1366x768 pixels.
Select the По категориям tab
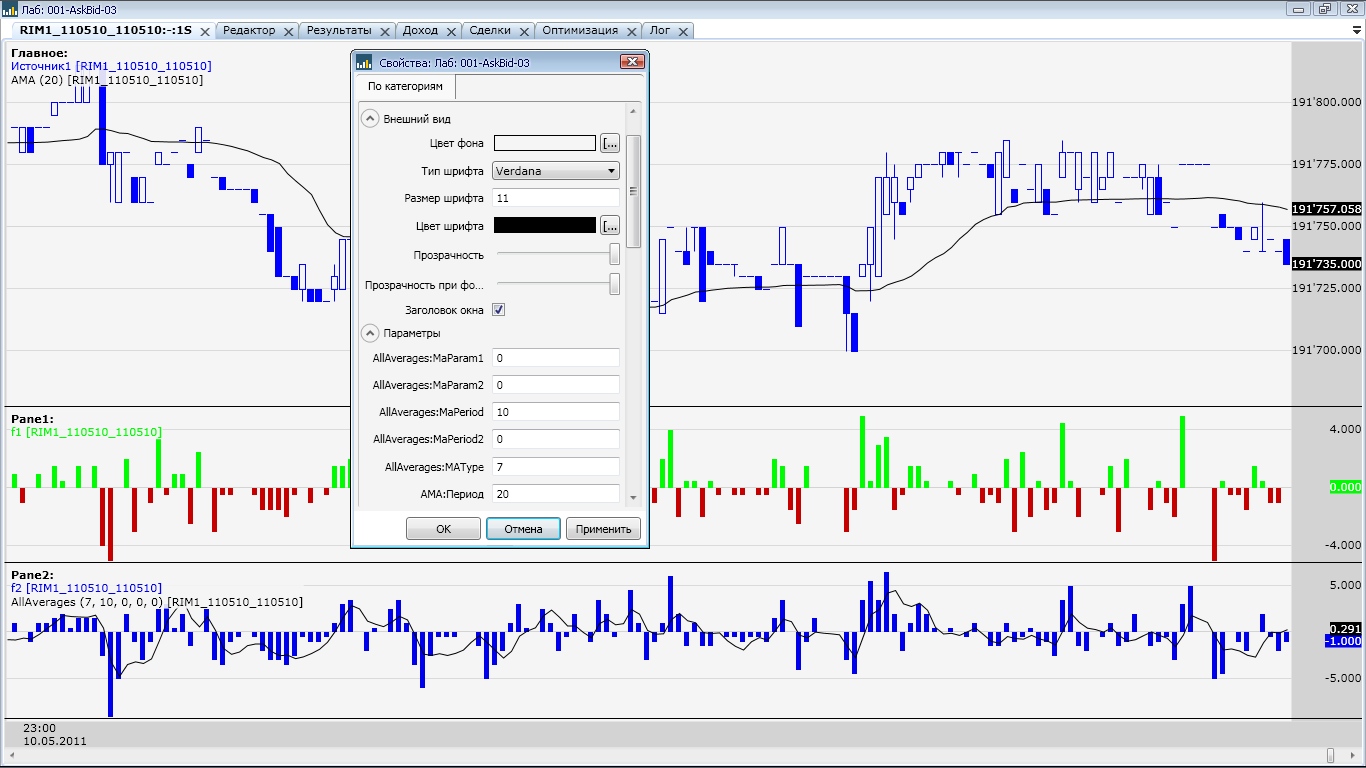[x=405, y=87]
